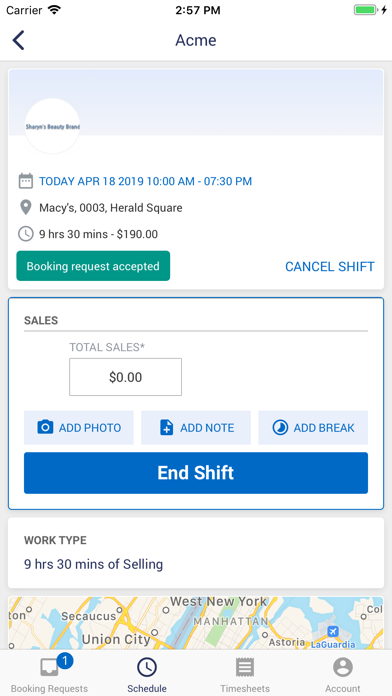Viewport: 392px width, 696px height.
Task: Switch to the Schedule tab
Action: click(x=147, y=673)
